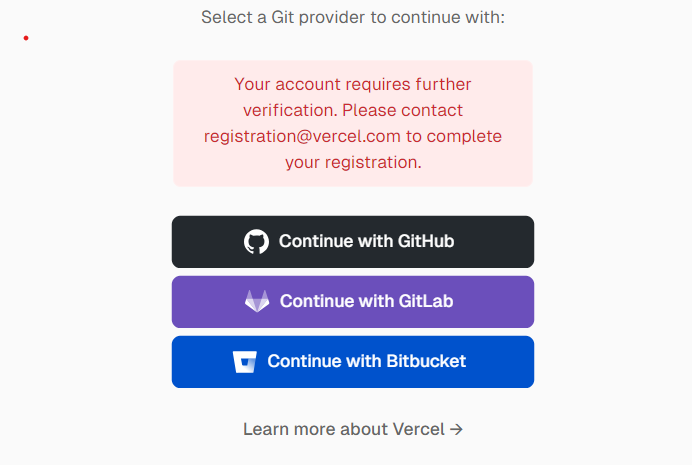
Task: Open the Learn more about Vercel link
Action: (x=353, y=429)
